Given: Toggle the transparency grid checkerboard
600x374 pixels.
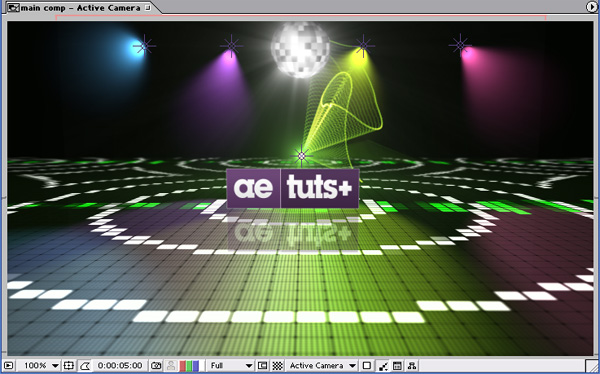Looking at the screenshot, I should coord(277,366).
